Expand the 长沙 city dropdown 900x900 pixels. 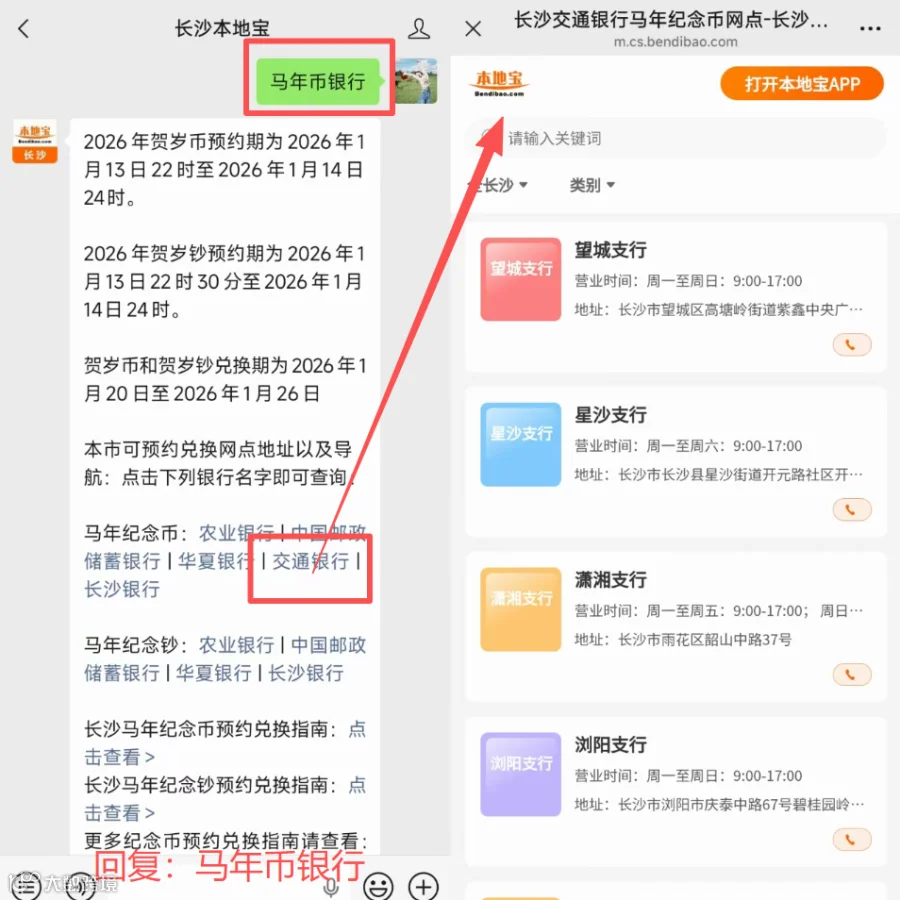(x=499, y=185)
